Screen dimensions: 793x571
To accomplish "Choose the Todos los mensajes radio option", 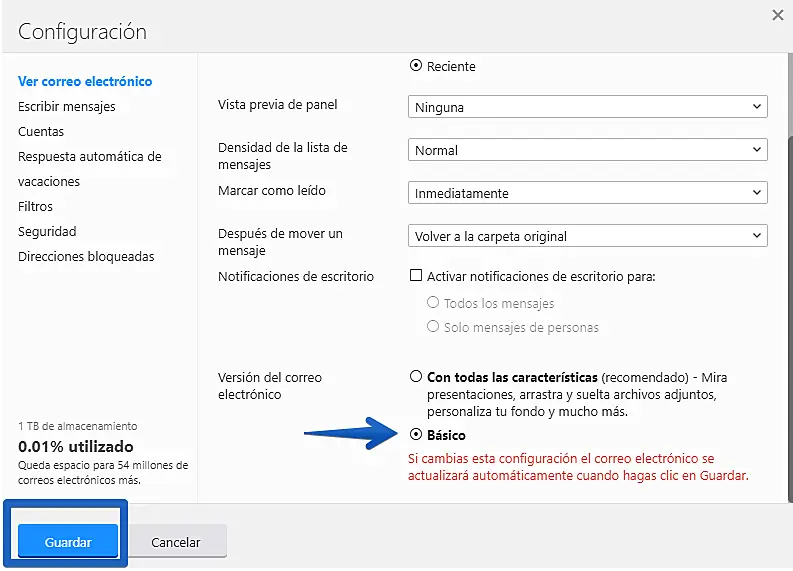I will 433,302.
